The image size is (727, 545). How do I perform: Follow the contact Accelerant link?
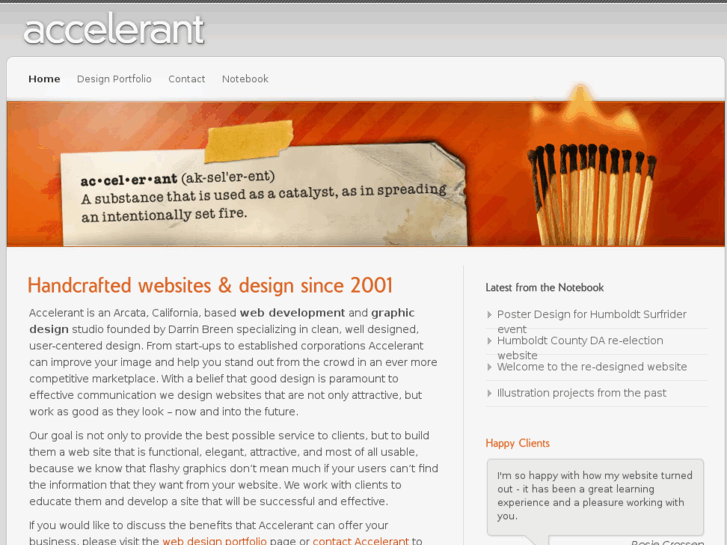(361, 541)
